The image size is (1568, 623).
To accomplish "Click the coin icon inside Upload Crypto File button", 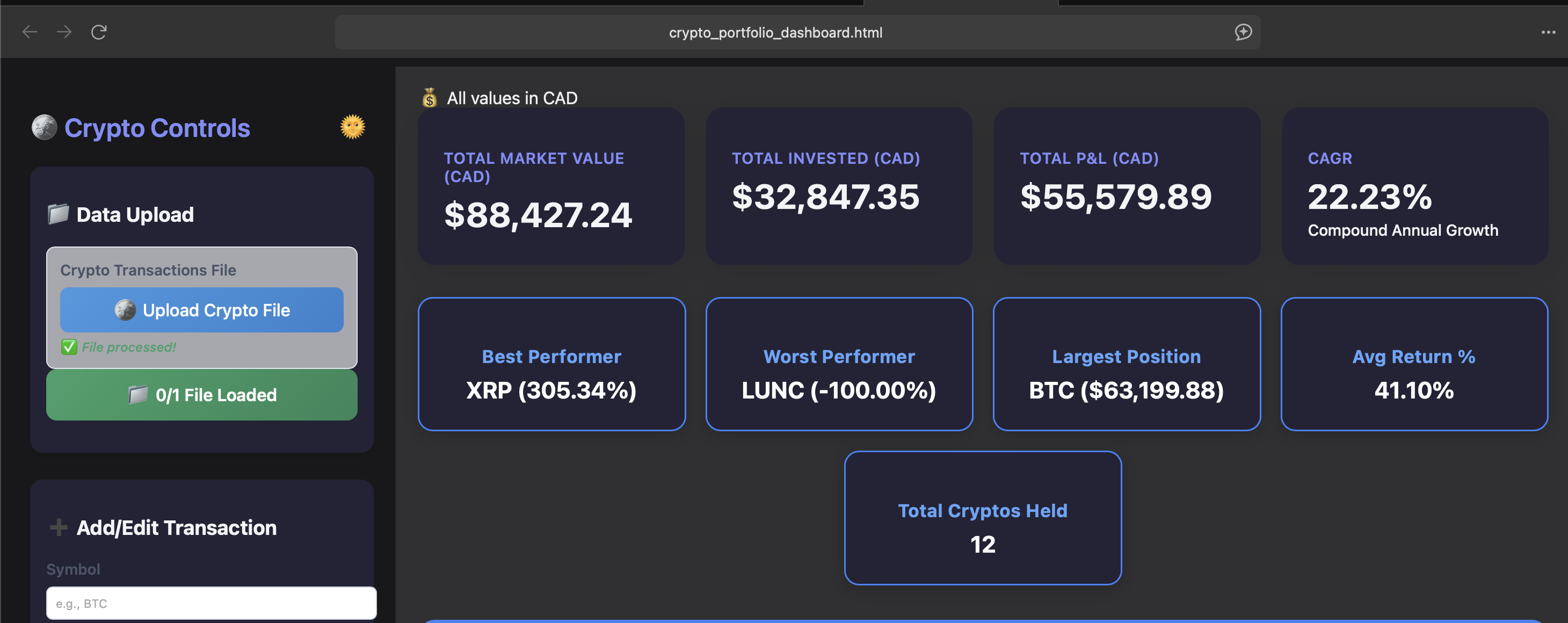I will point(126,309).
